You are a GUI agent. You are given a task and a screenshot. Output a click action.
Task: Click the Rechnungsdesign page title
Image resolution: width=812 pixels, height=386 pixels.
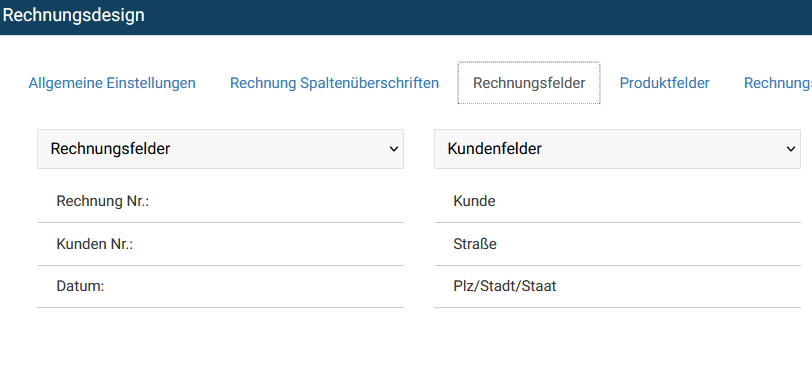click(73, 15)
